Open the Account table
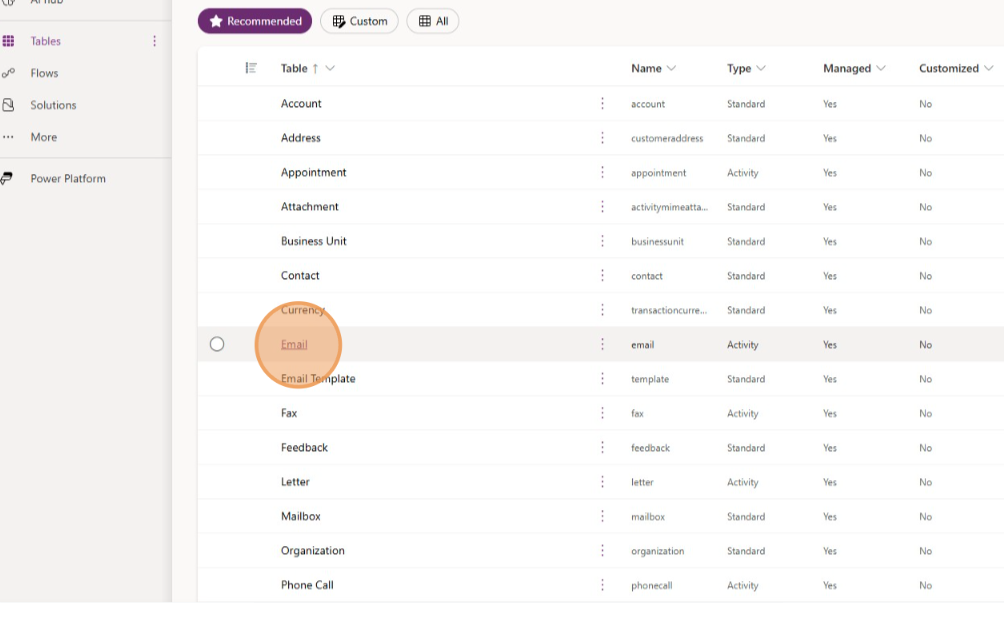This screenshot has width=1004, height=620. (301, 104)
